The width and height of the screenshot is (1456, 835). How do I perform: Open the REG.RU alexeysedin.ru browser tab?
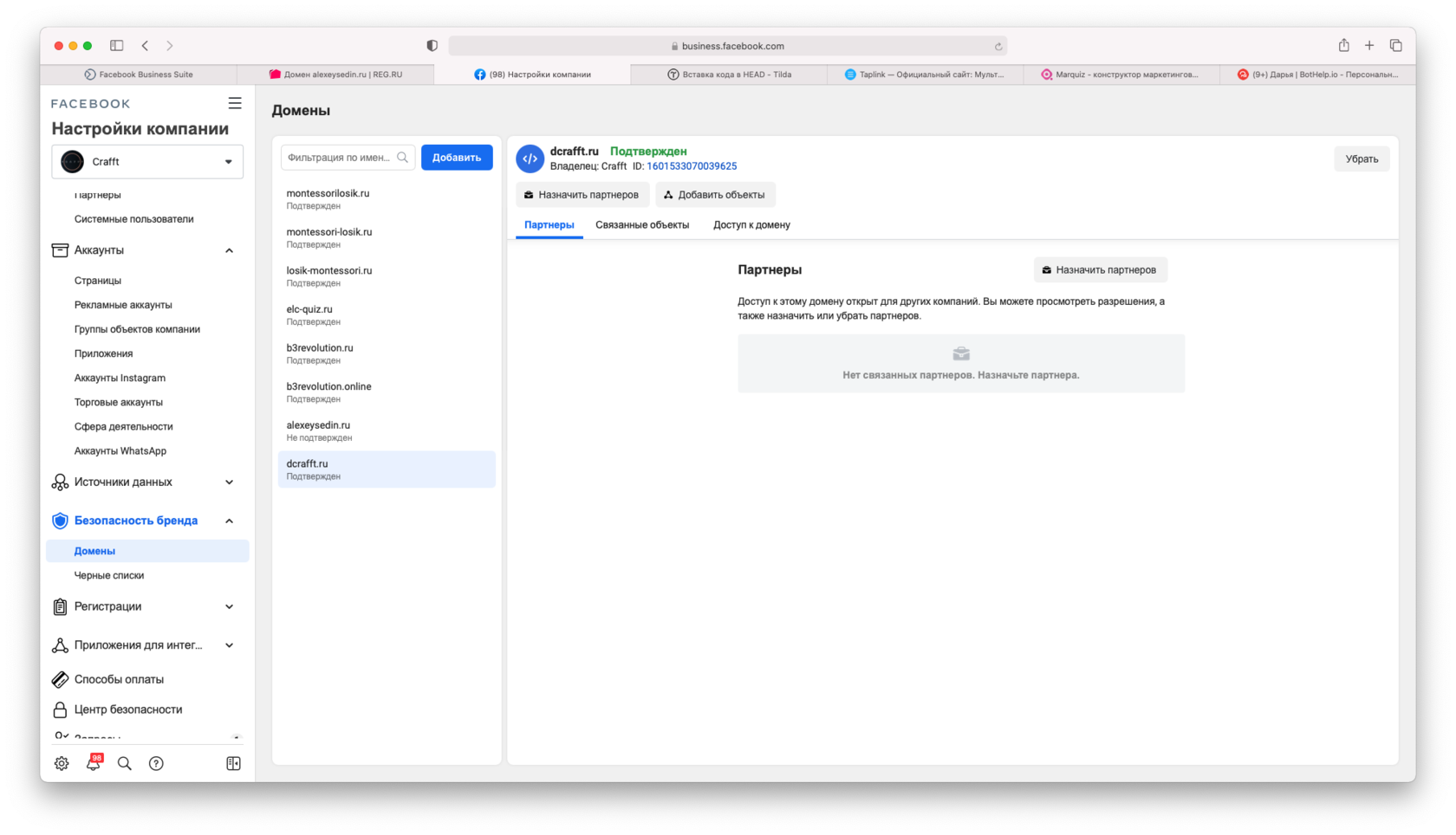point(335,74)
